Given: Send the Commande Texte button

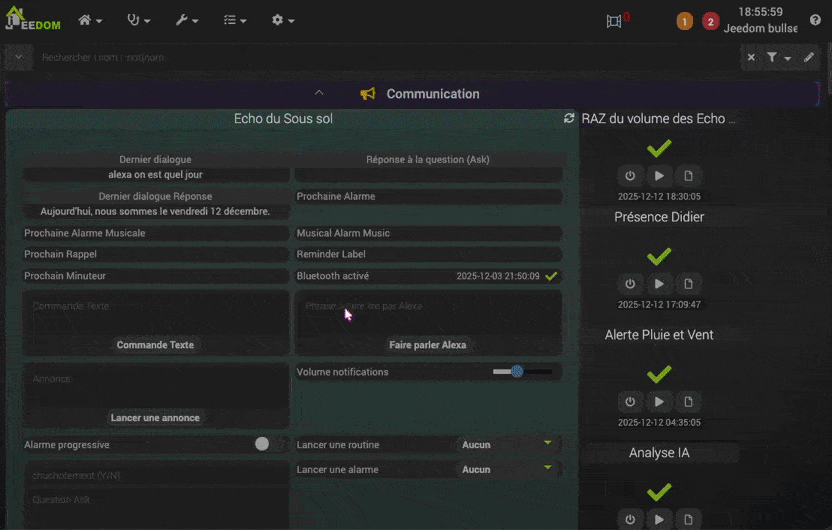Looking at the screenshot, I should pyautogui.click(x=155, y=345).
